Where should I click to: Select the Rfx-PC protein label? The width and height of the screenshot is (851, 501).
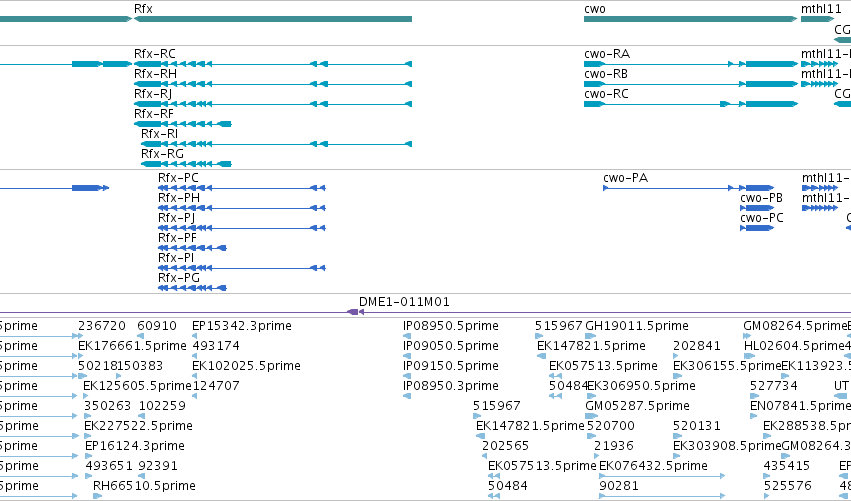tap(178, 178)
